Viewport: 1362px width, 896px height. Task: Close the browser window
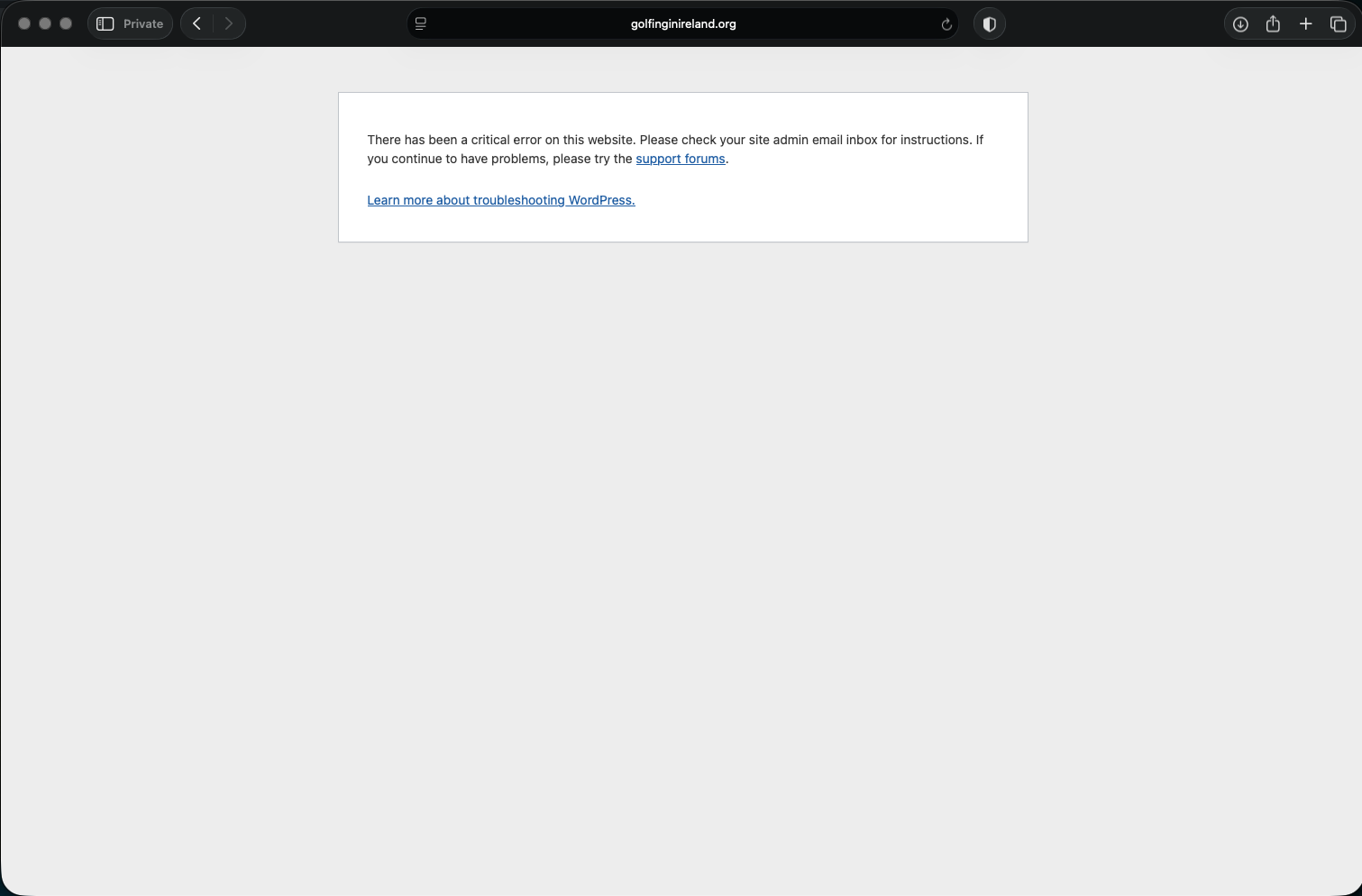[x=24, y=24]
